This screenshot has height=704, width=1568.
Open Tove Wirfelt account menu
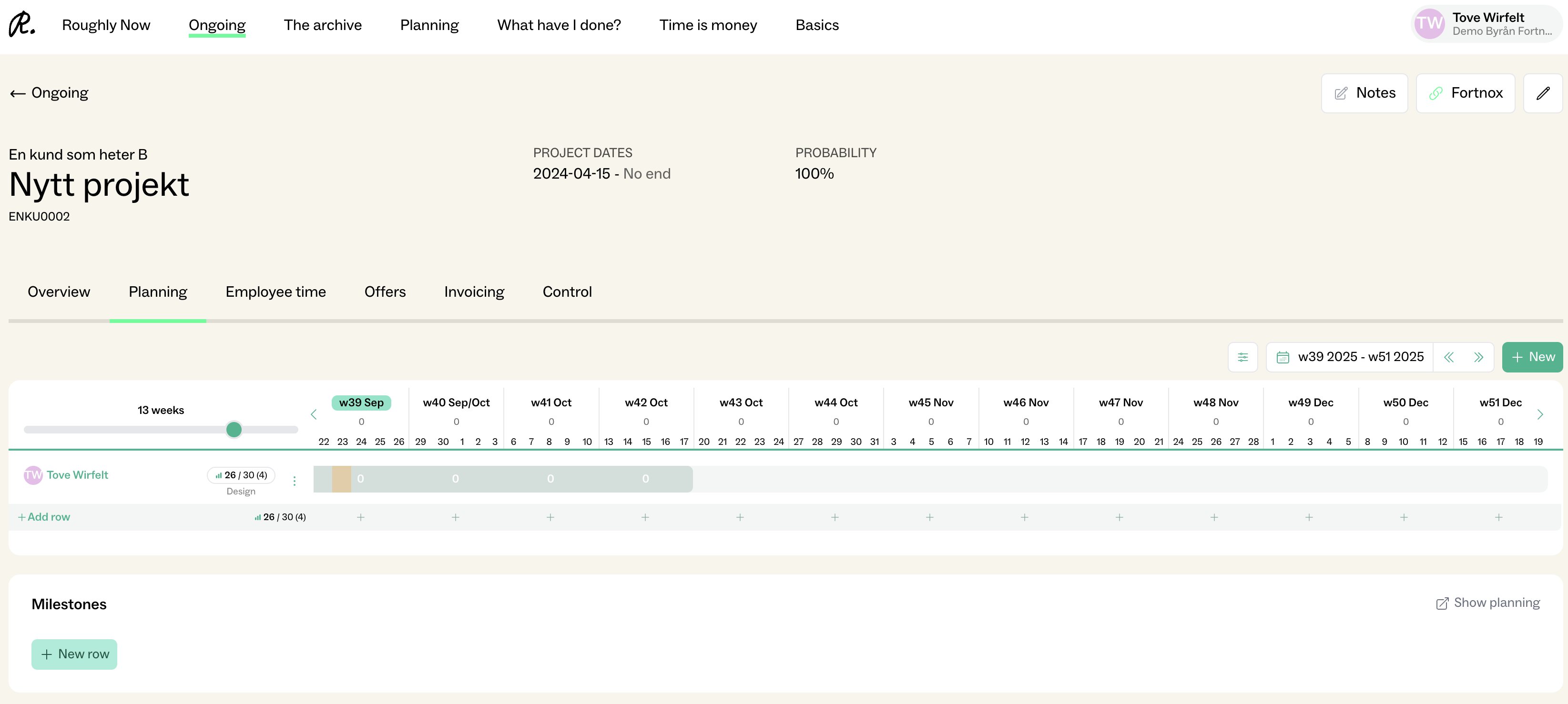[1486, 24]
